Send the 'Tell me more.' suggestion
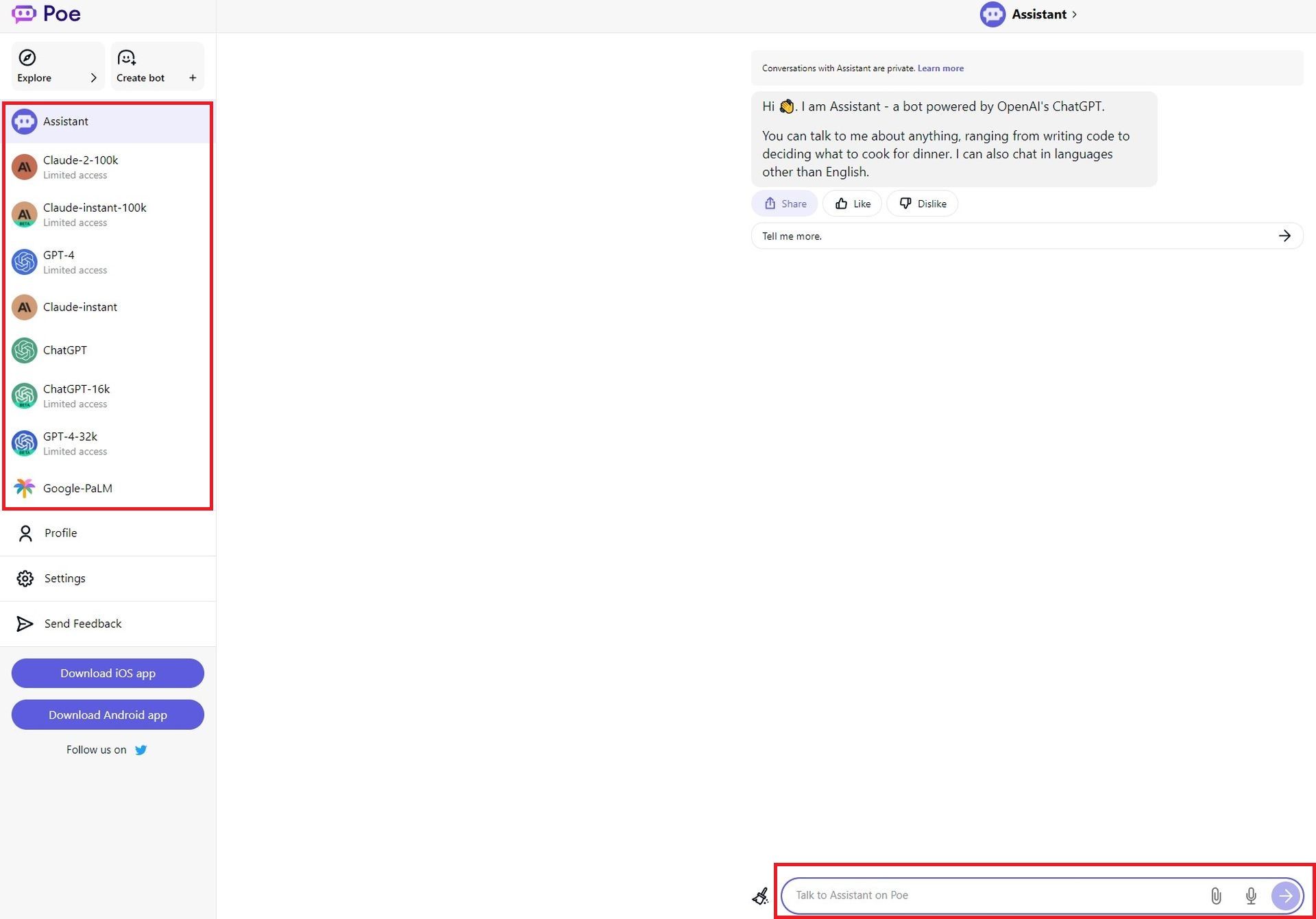 click(x=1027, y=236)
